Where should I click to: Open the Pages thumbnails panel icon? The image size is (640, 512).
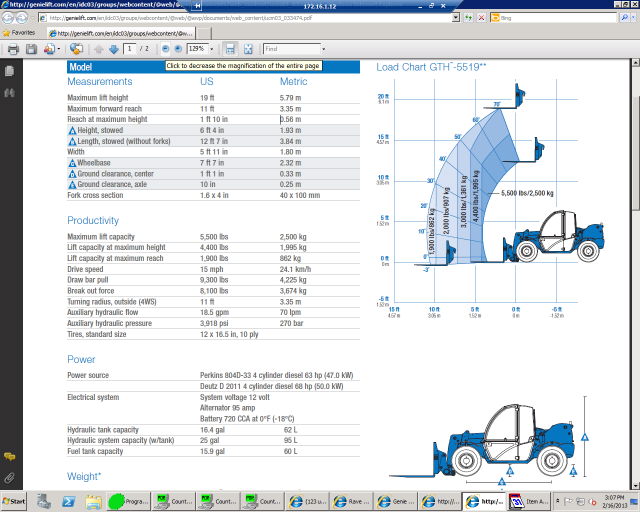coord(9,71)
